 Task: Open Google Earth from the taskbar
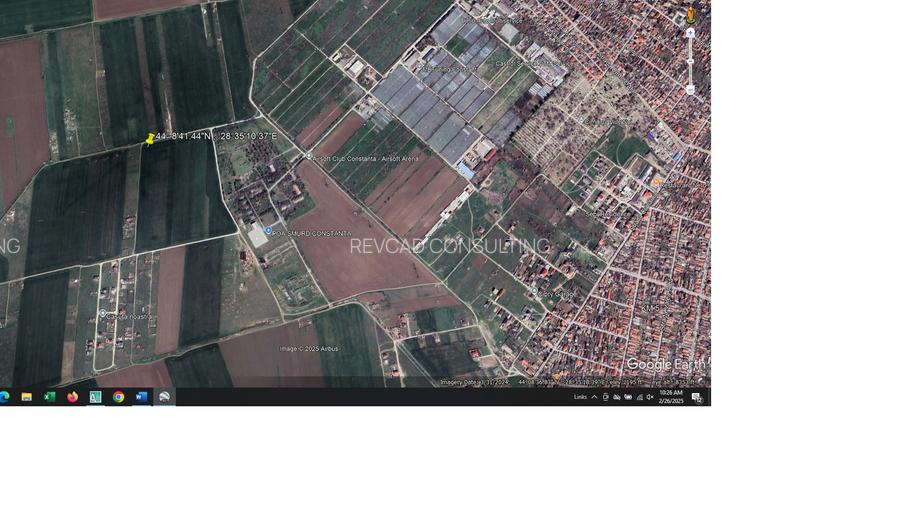click(164, 397)
